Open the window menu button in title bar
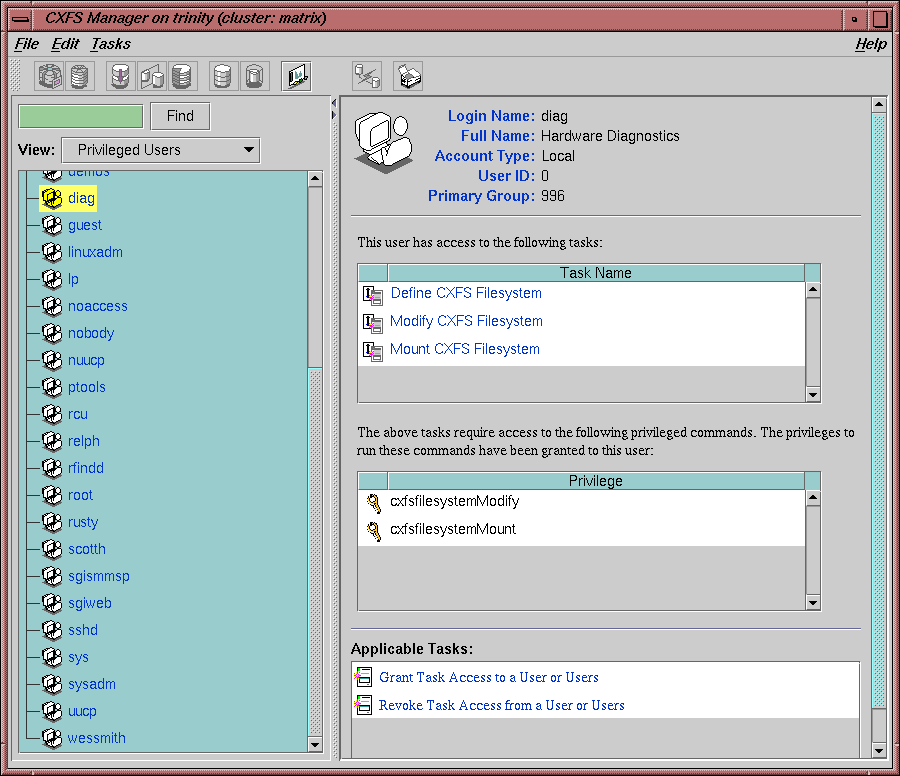 click(21, 19)
